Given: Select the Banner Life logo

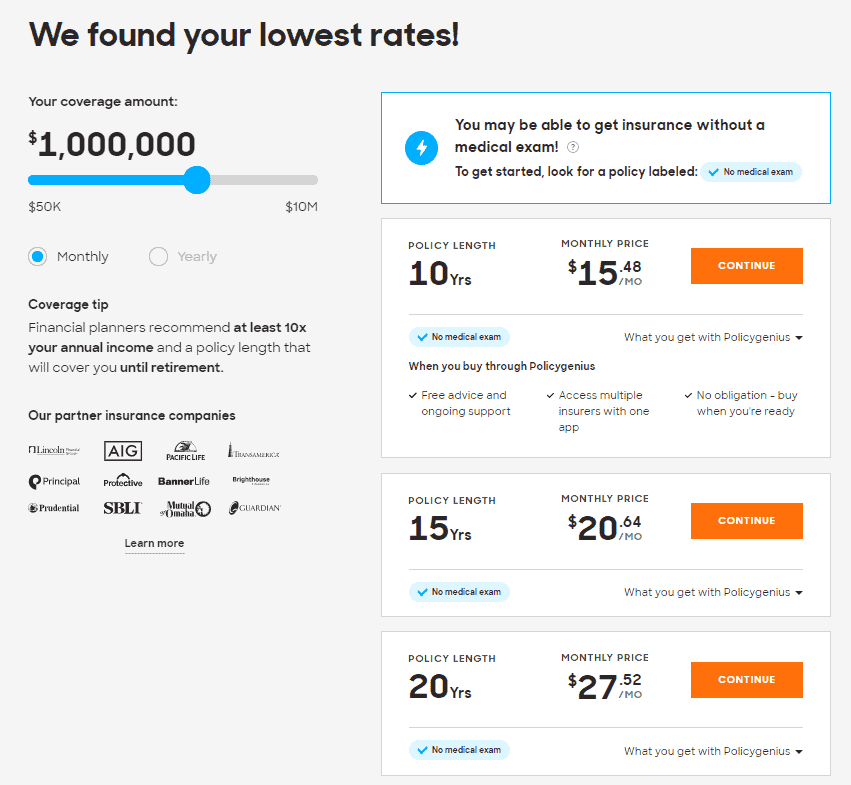Looking at the screenshot, I should pyautogui.click(x=184, y=480).
